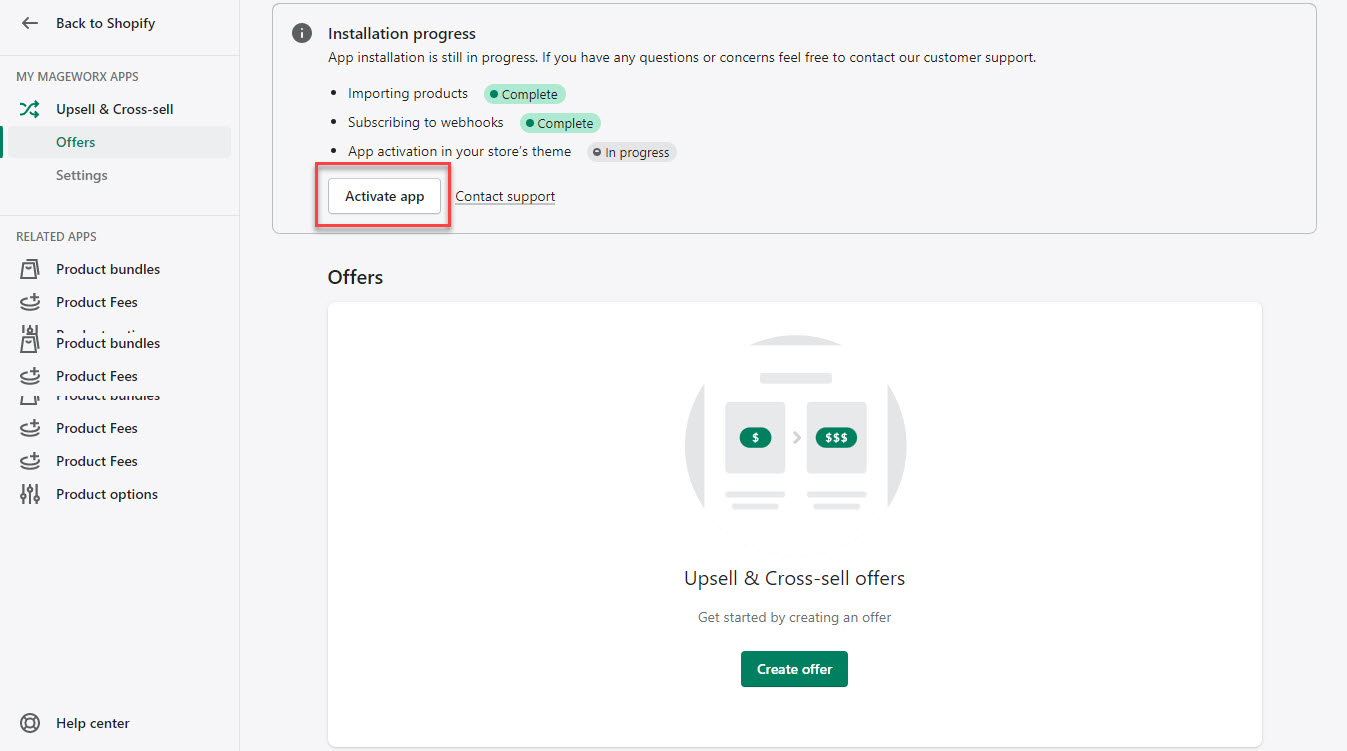Click the Activate app button
This screenshot has width=1347, height=751.
383,196
